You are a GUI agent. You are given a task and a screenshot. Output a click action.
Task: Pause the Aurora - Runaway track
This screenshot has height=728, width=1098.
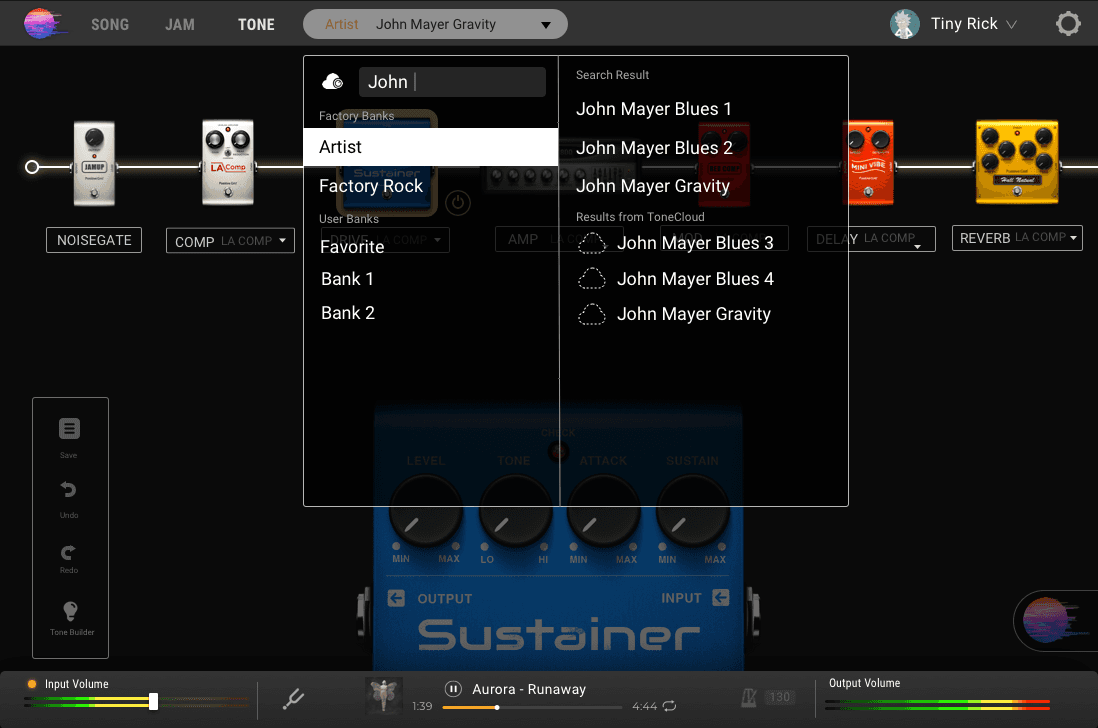click(x=453, y=689)
